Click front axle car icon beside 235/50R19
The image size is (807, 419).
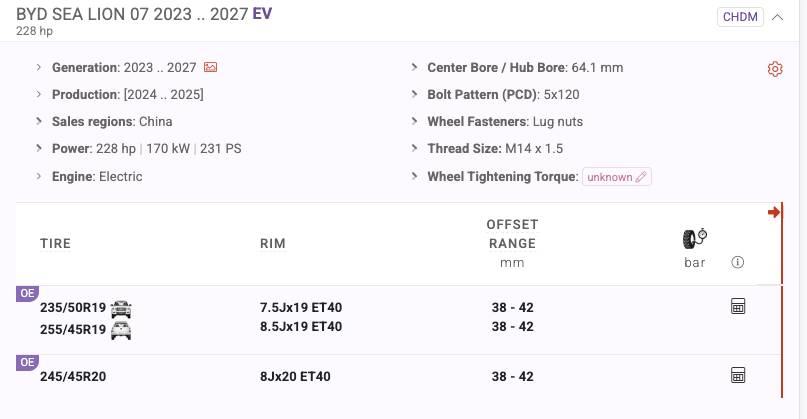122,308
